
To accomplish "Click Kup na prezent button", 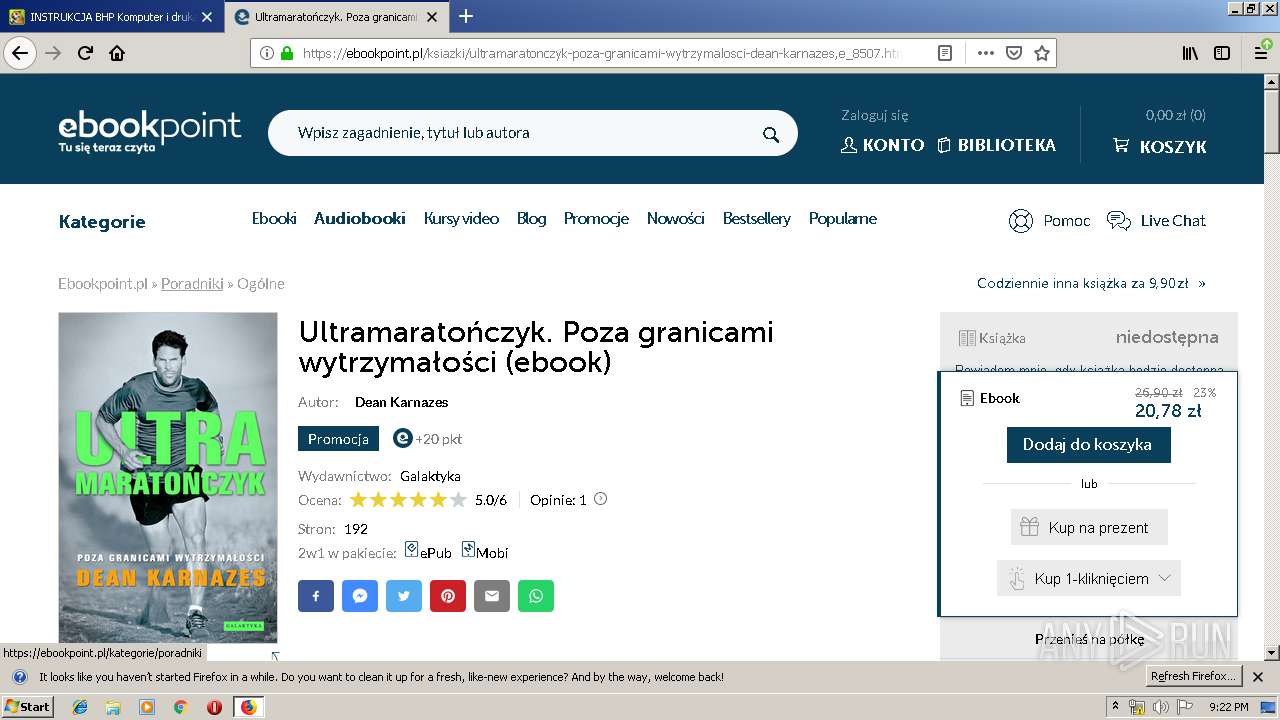I will (1089, 527).
